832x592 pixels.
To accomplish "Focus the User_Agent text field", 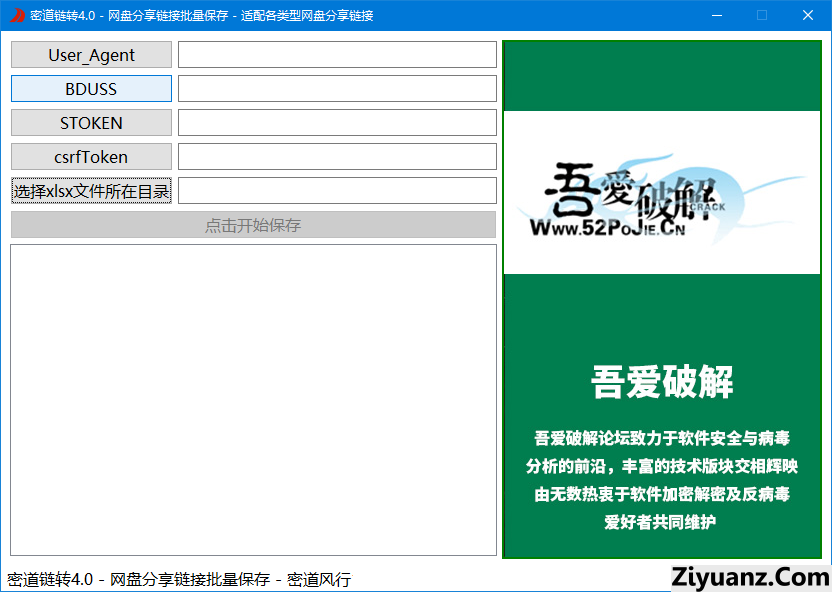I will coord(337,55).
